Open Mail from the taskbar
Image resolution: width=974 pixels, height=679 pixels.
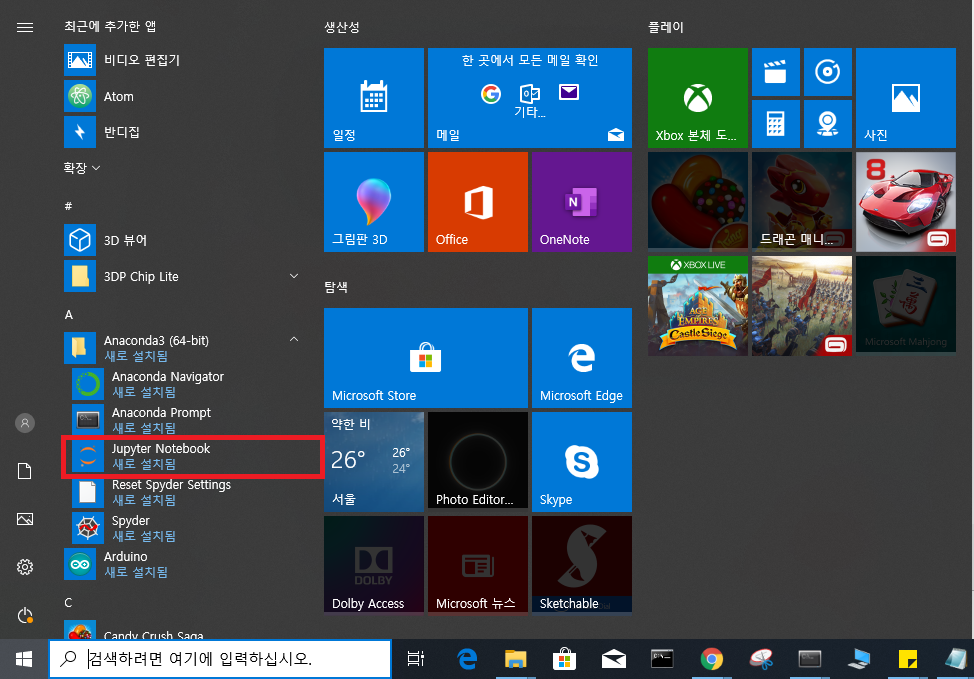tap(614, 658)
